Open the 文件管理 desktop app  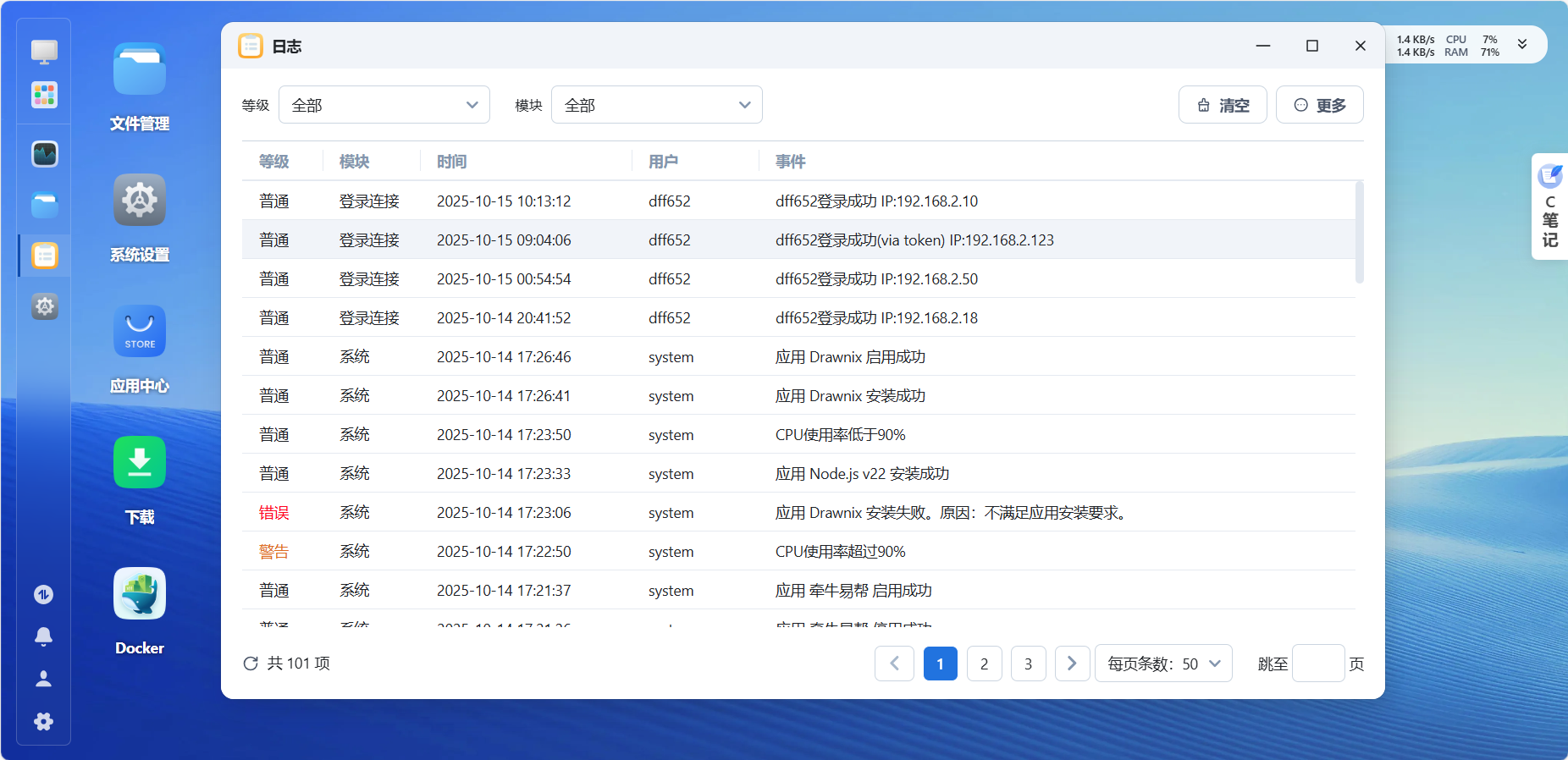(x=140, y=71)
